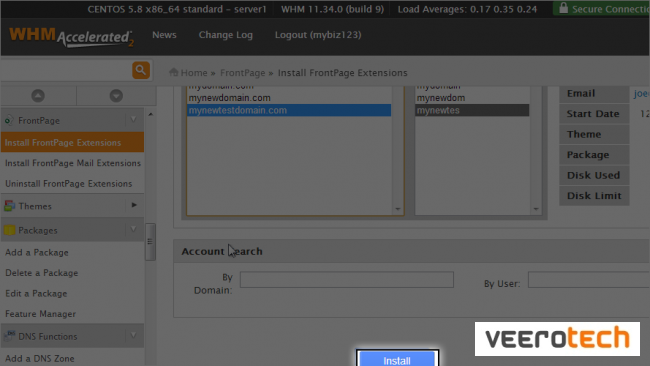
Task: Open the News menu item
Action: (x=164, y=35)
